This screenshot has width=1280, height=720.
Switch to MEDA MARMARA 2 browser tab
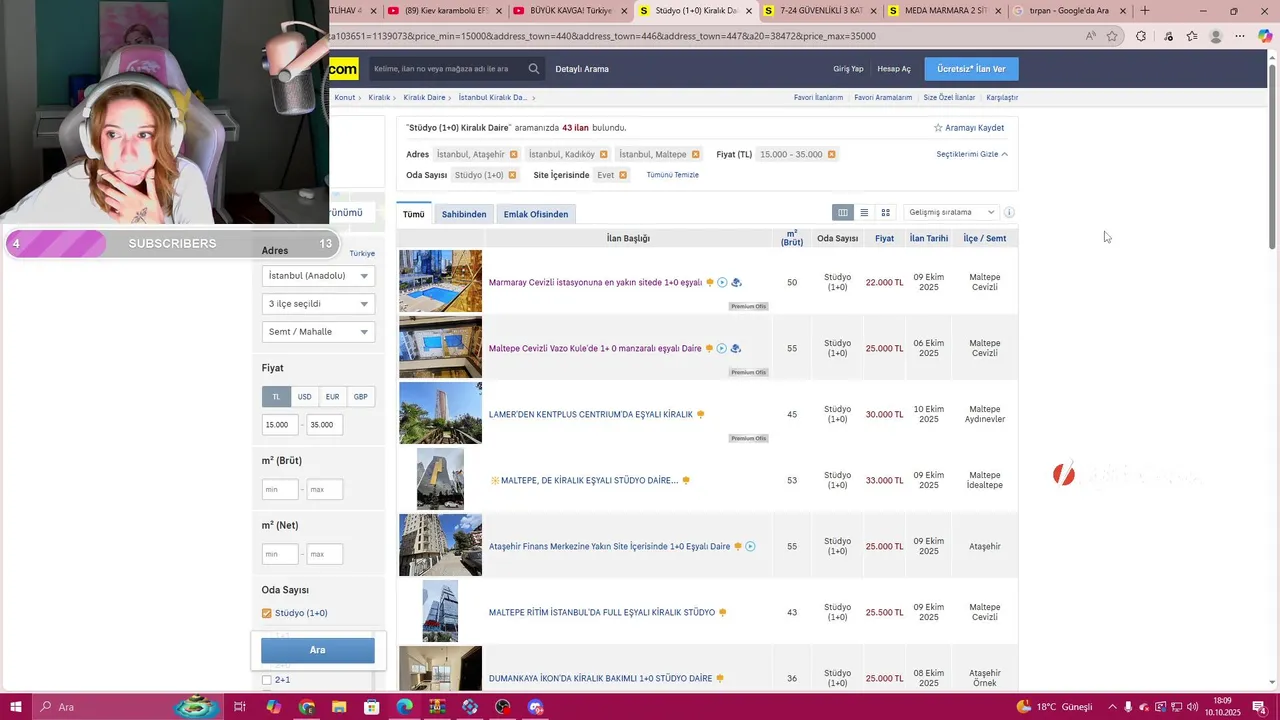[x=942, y=11]
